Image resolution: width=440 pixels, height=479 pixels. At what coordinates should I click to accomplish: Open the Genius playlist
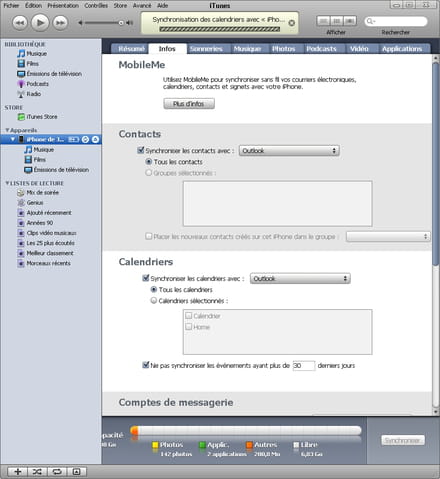pos(35,203)
